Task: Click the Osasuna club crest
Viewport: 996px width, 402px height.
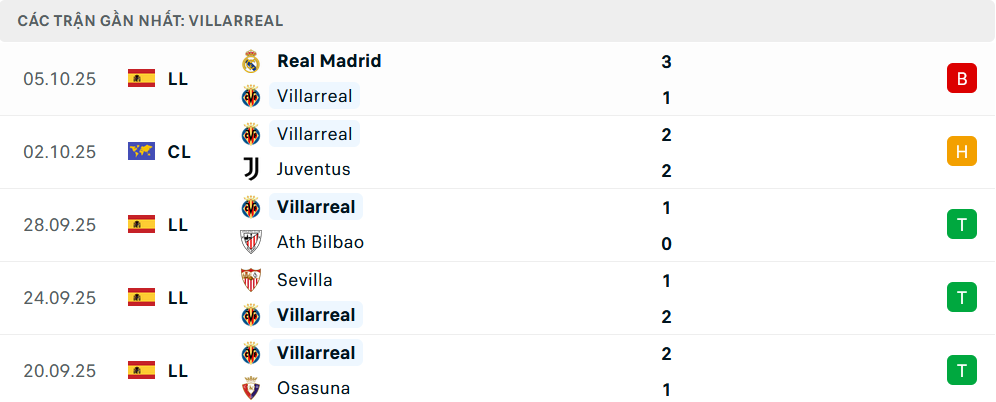Action: (251, 388)
